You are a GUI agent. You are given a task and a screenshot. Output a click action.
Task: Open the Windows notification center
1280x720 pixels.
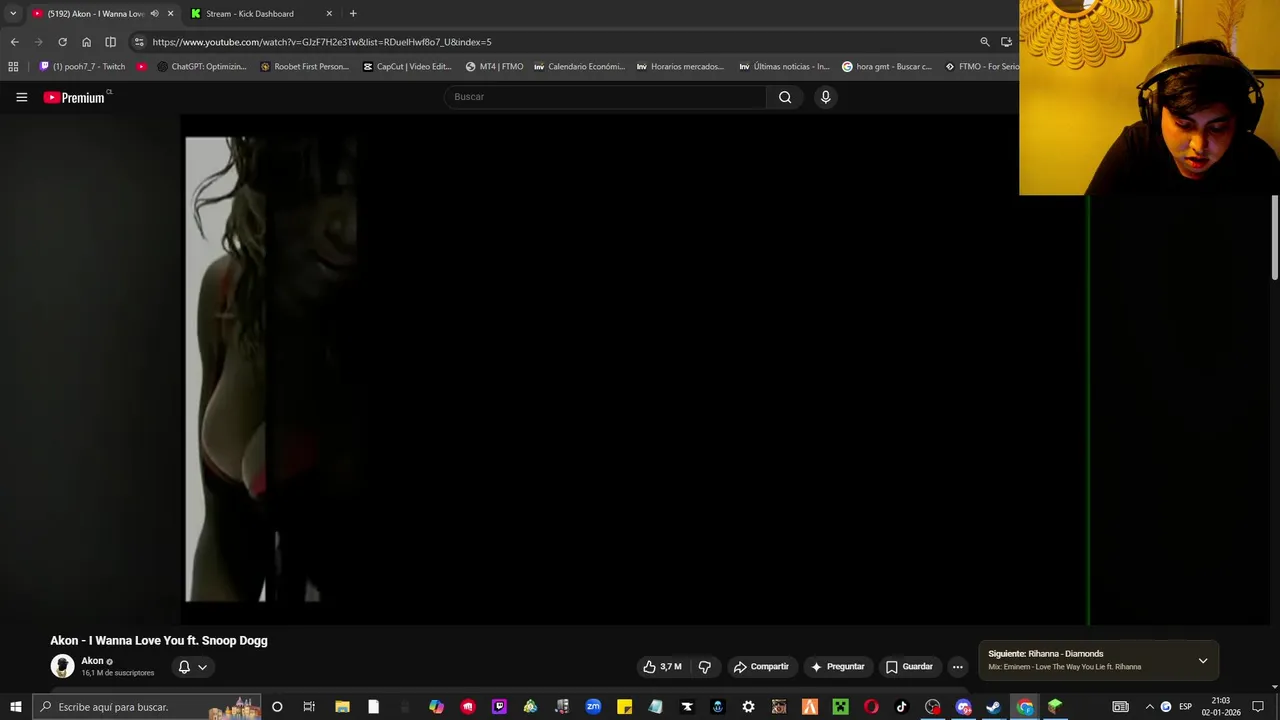1258,707
